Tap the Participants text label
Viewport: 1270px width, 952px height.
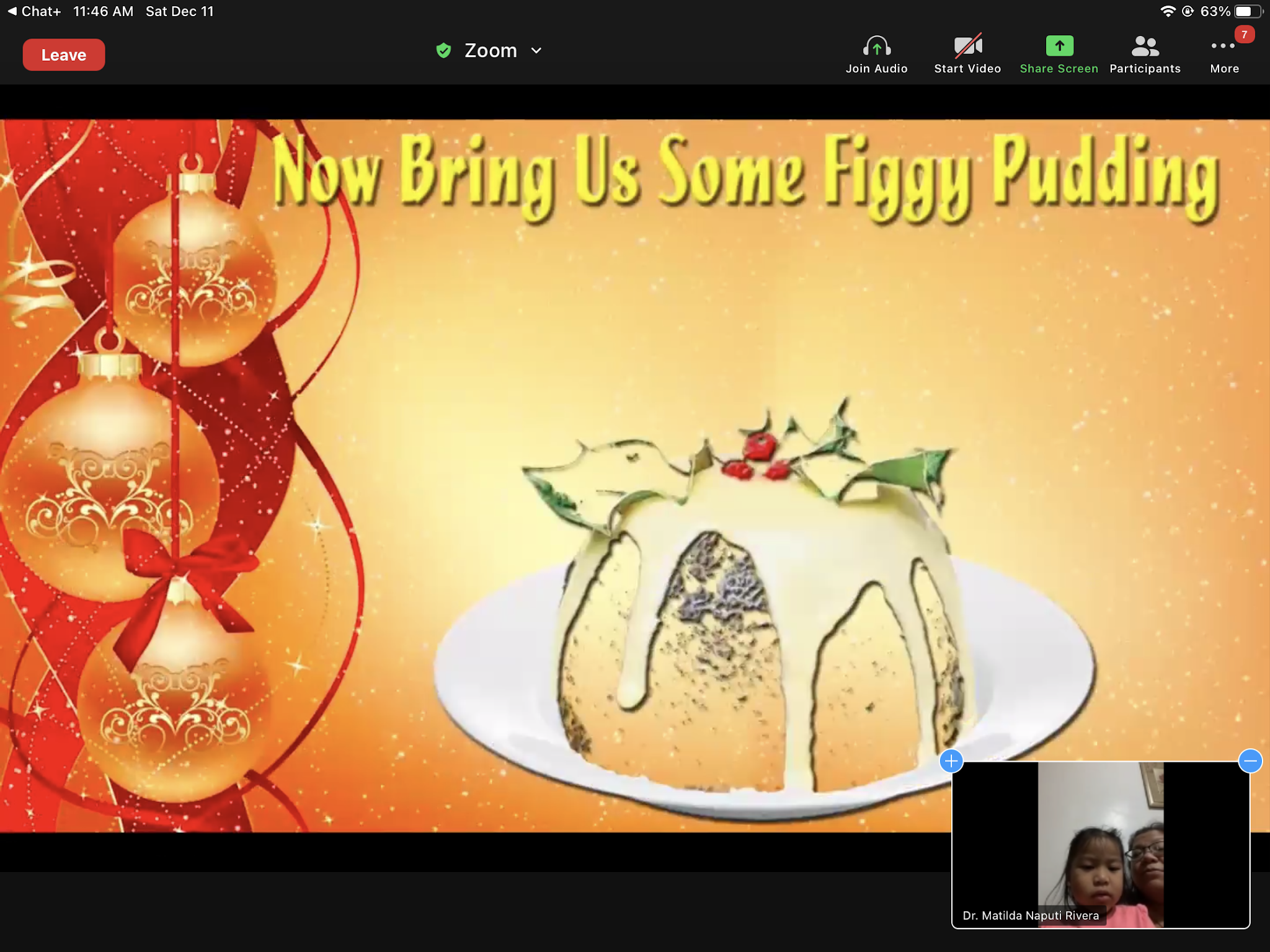[x=1145, y=69]
